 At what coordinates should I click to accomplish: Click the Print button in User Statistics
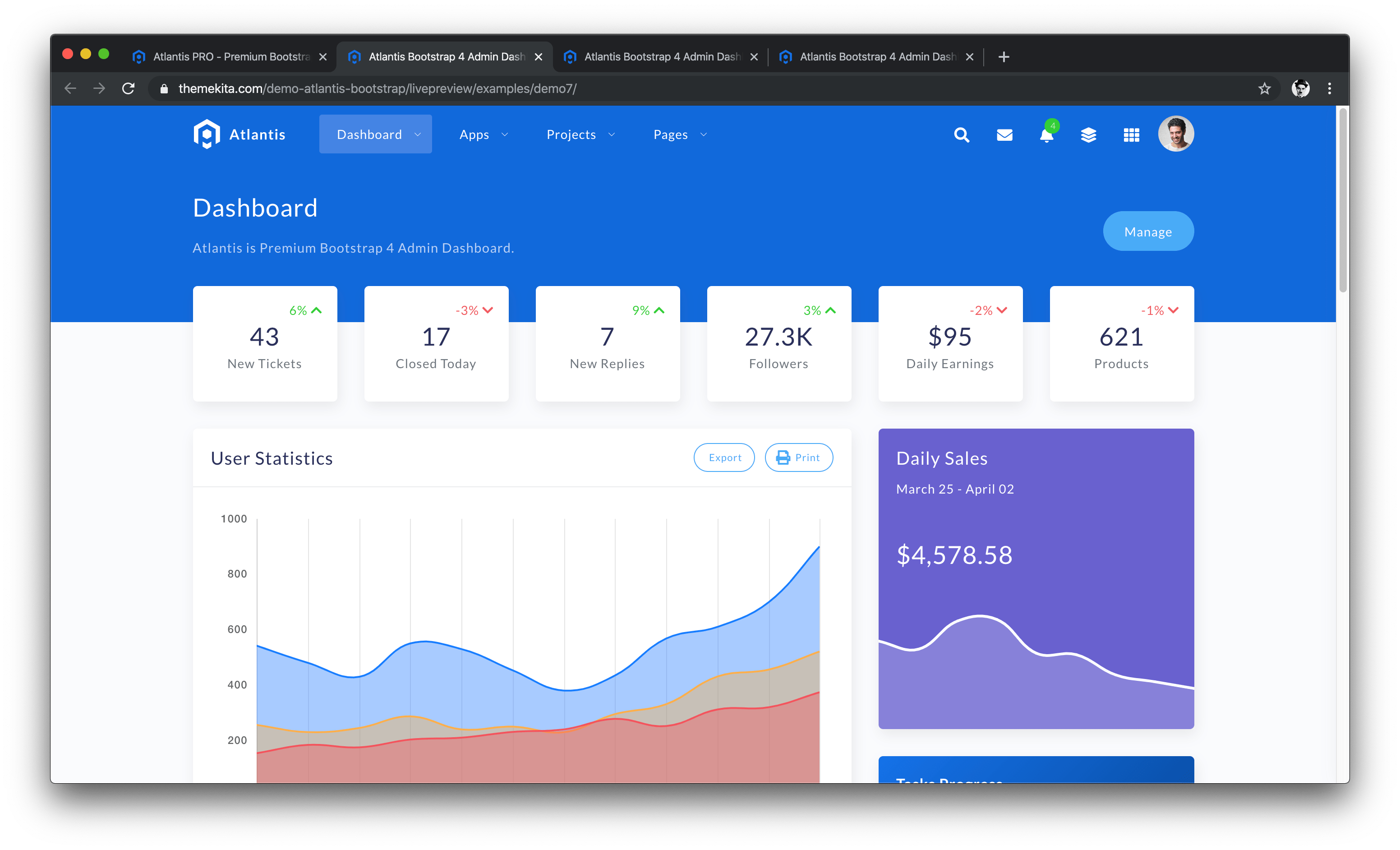click(x=798, y=457)
